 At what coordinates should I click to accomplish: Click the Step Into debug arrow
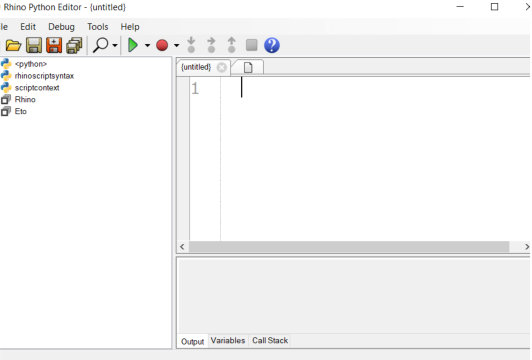pos(191,45)
